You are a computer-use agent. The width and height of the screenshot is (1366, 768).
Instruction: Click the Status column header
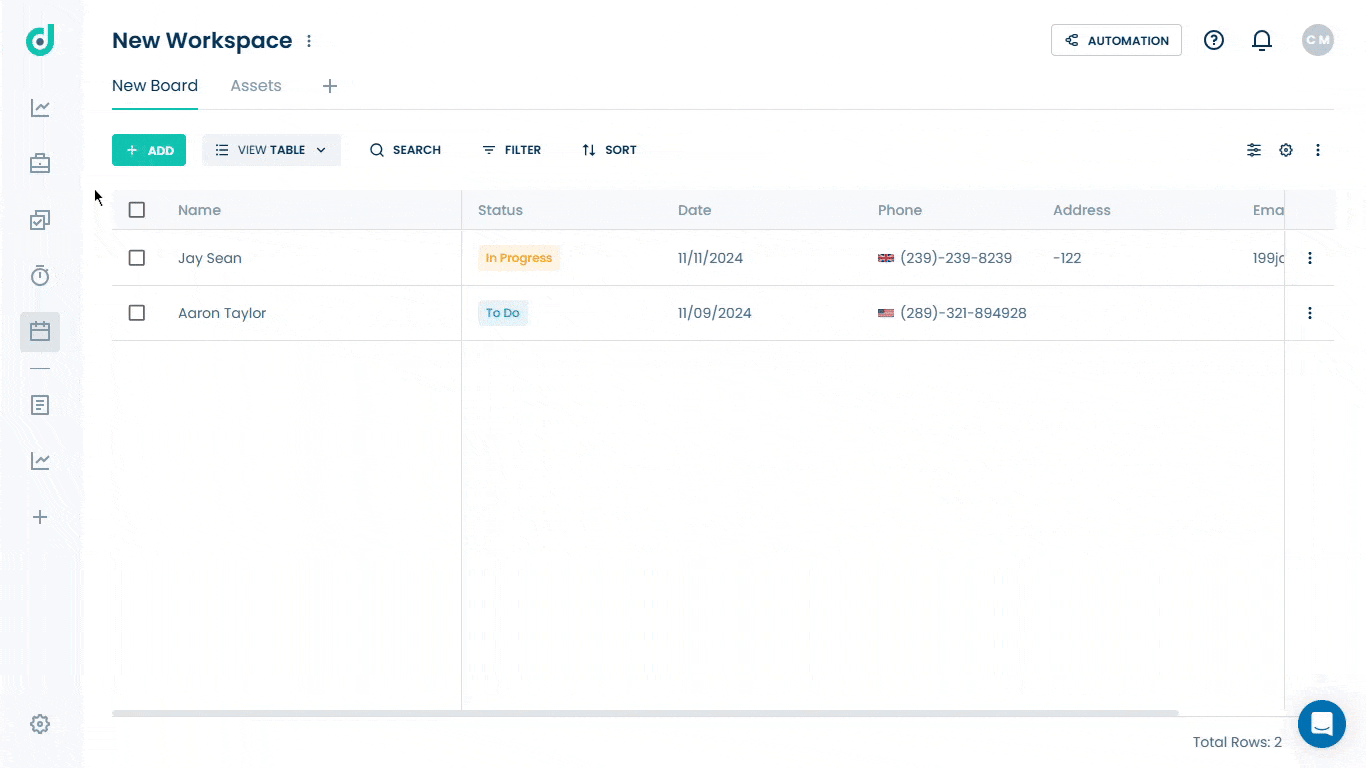[x=500, y=210]
